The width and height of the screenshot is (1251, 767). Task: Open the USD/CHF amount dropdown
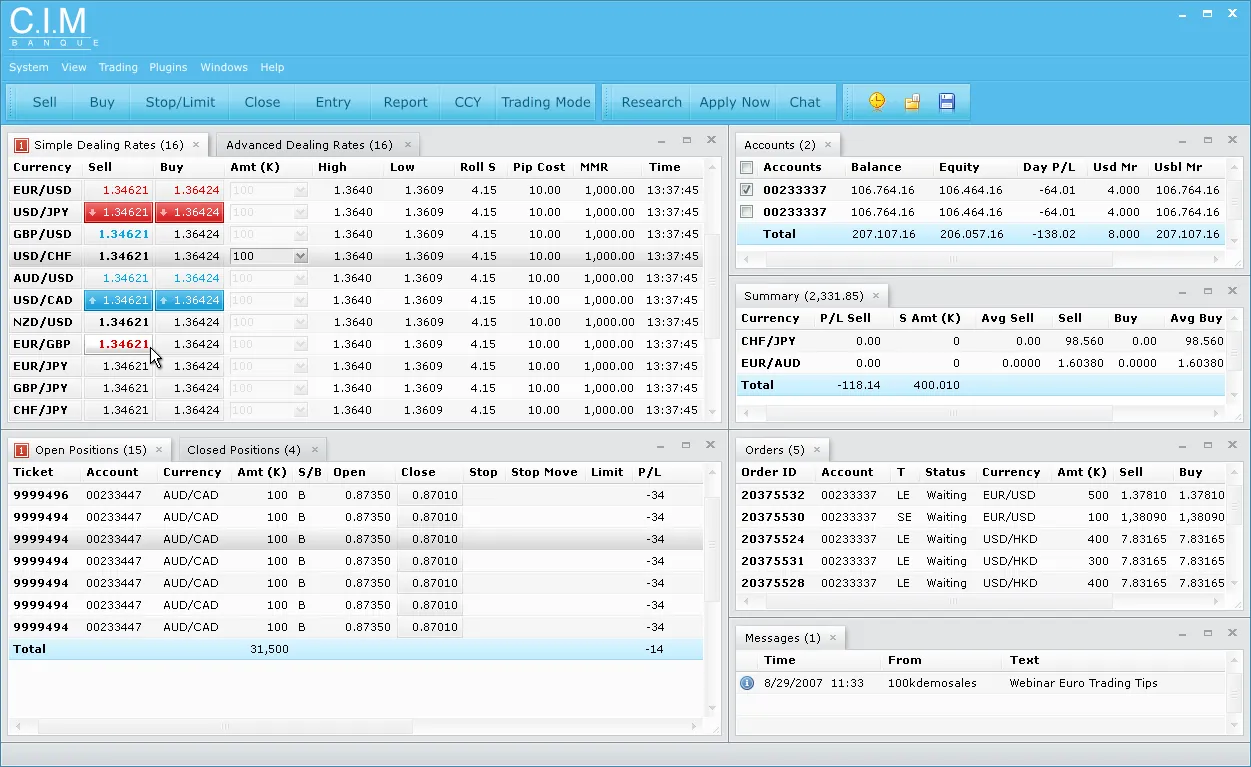point(300,256)
